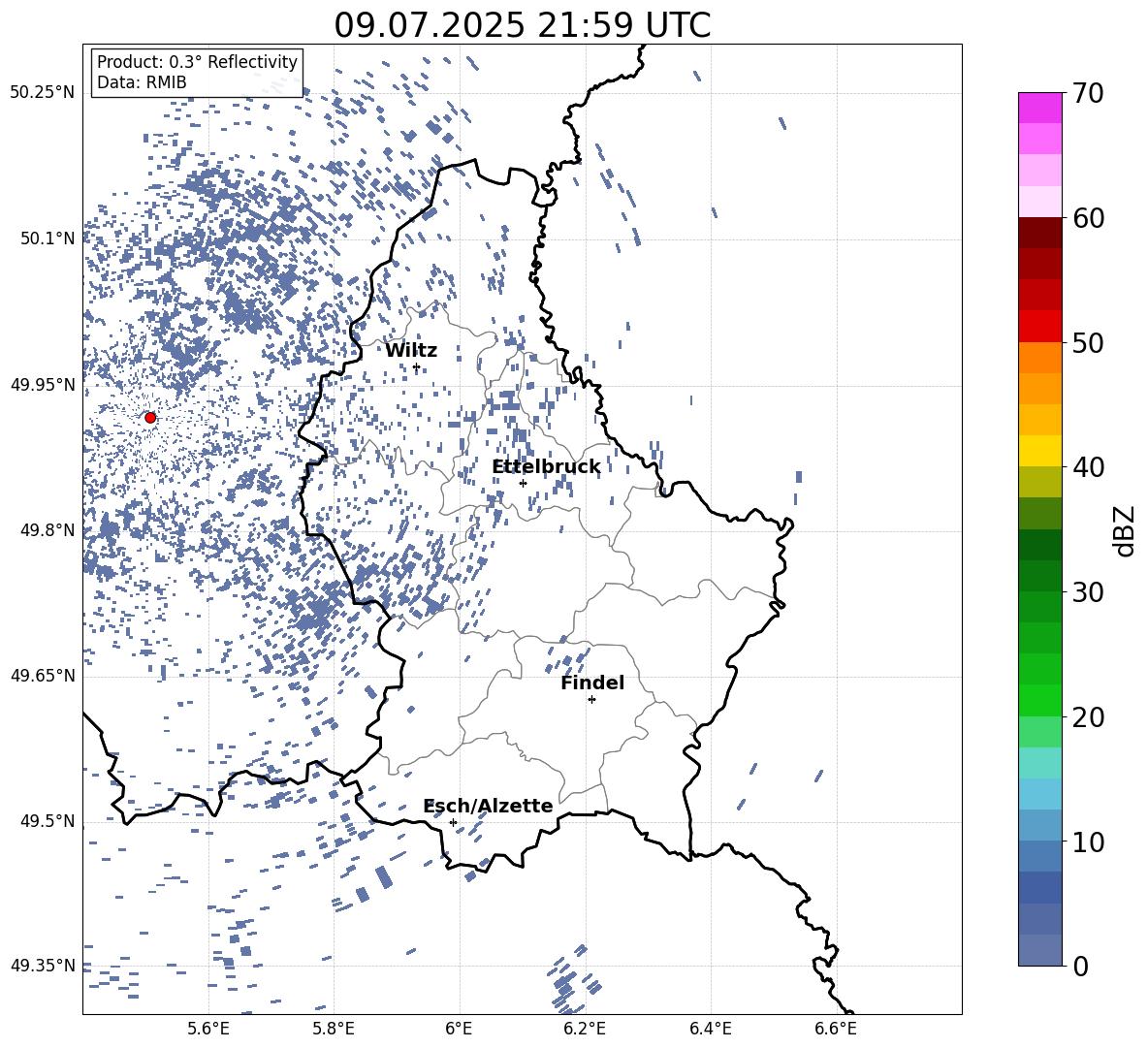Image resolution: width=1148 pixels, height=1048 pixels.
Task: Click the colorbar tick value 0
Action: pos(1080,966)
